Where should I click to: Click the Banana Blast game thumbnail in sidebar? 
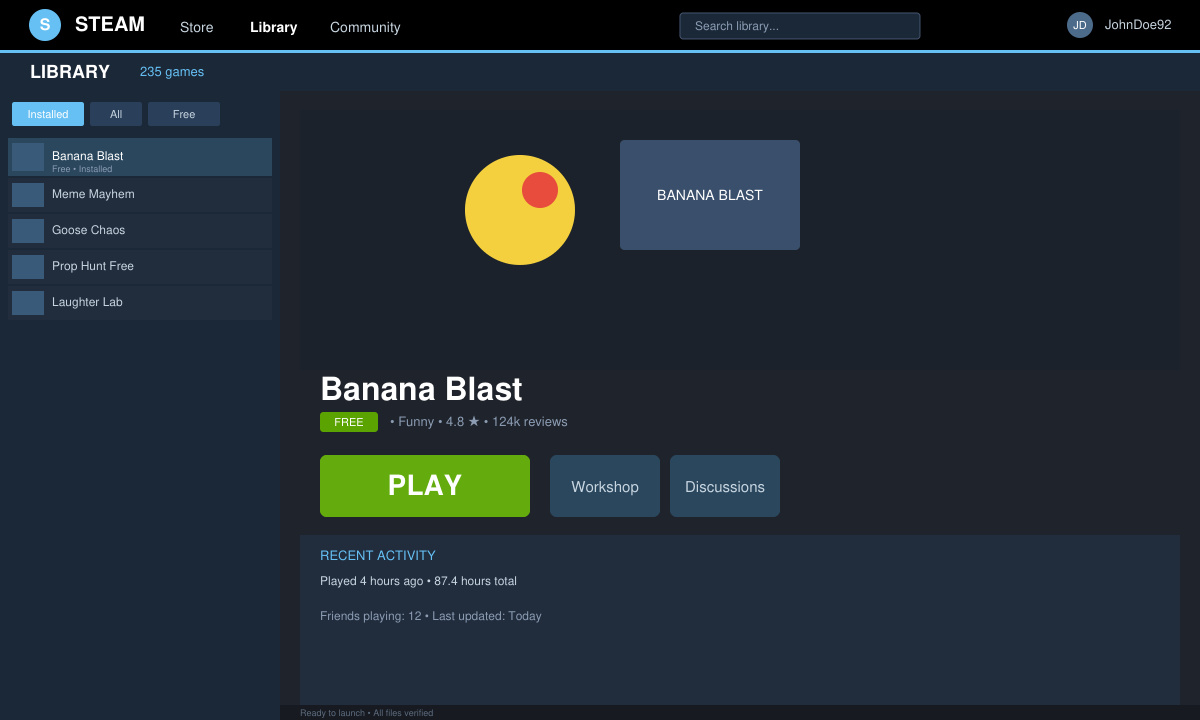tap(28, 157)
